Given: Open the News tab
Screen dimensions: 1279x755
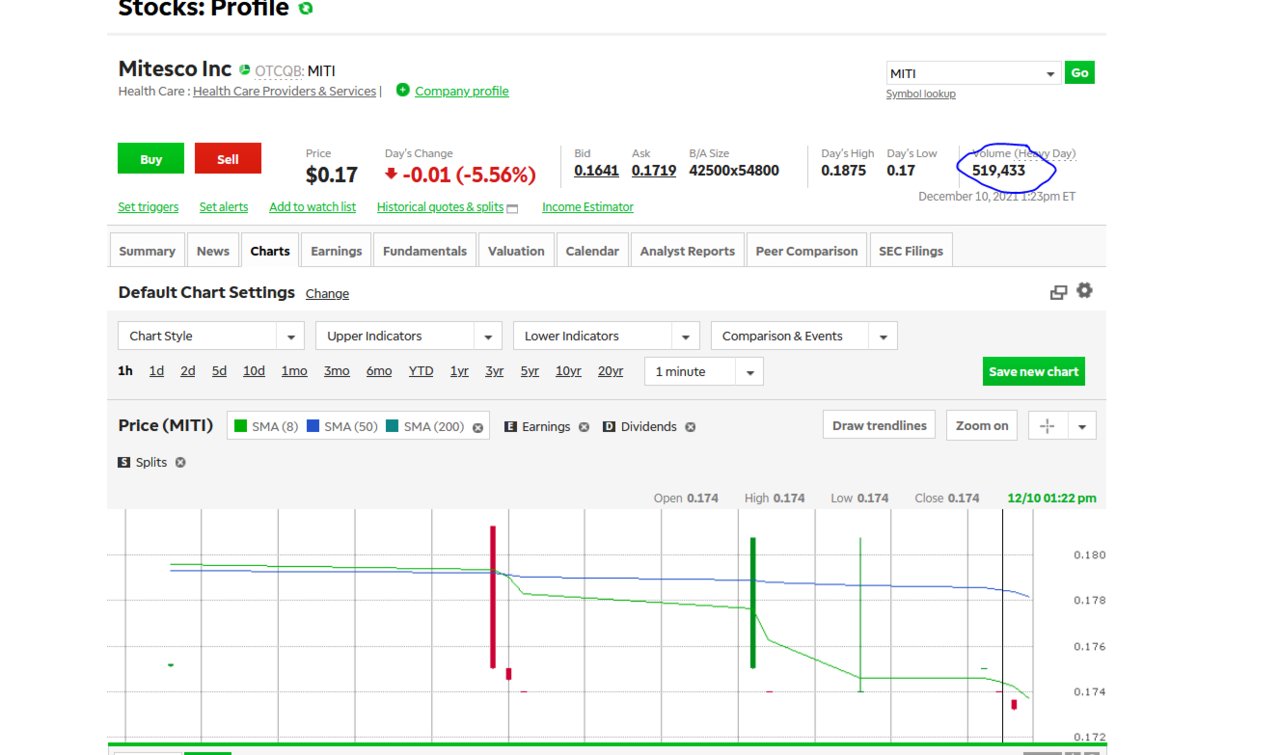Looking at the screenshot, I should (213, 251).
